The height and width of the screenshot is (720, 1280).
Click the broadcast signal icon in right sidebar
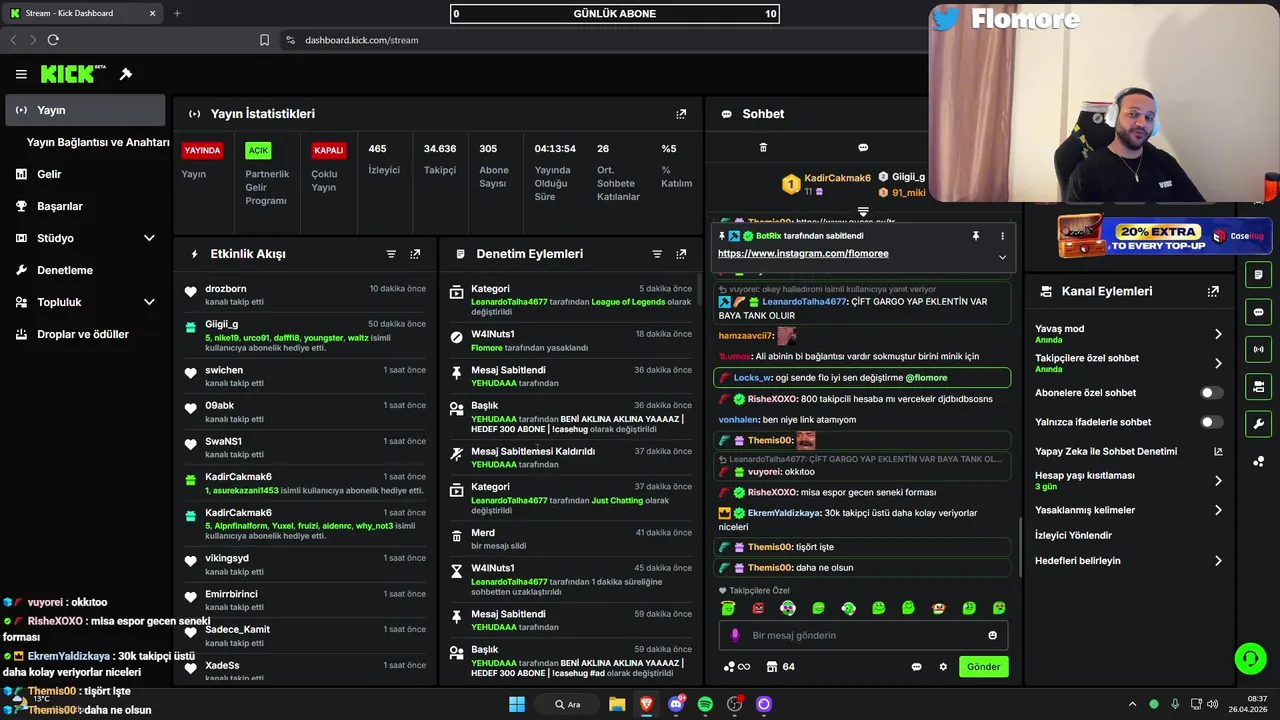point(1258,349)
